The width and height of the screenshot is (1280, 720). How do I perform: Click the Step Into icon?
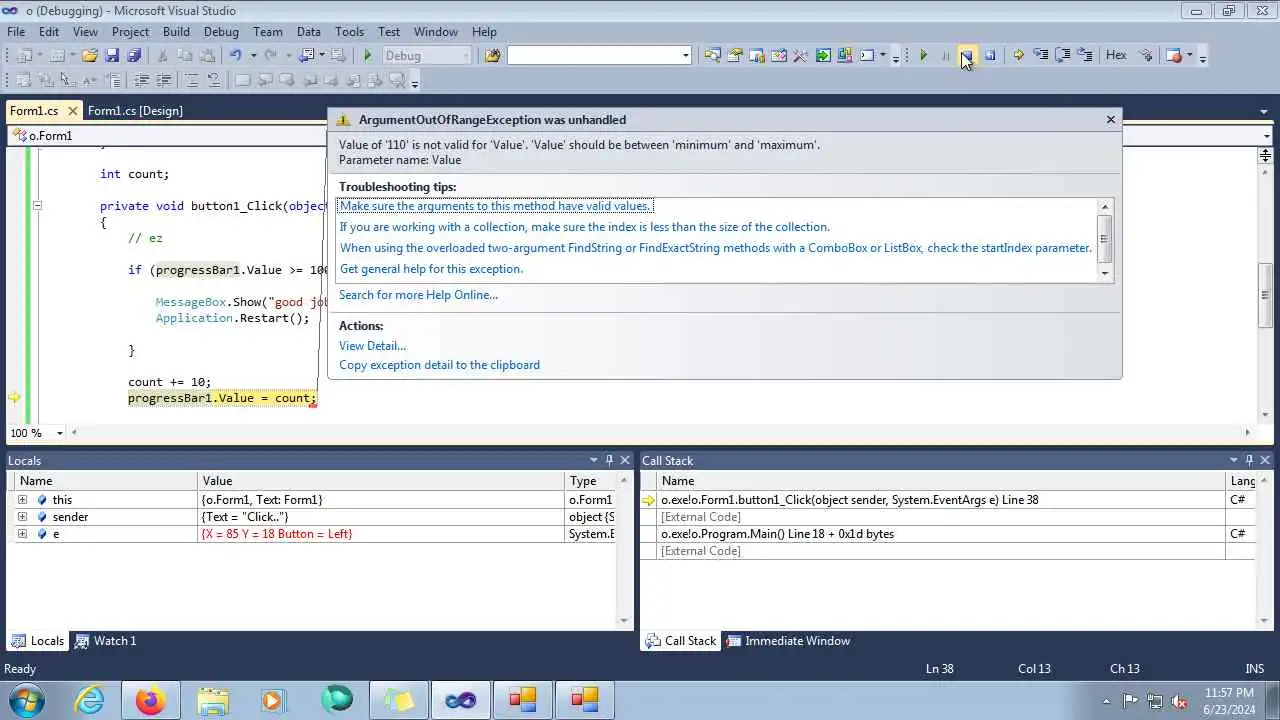pyautogui.click(x=1040, y=55)
